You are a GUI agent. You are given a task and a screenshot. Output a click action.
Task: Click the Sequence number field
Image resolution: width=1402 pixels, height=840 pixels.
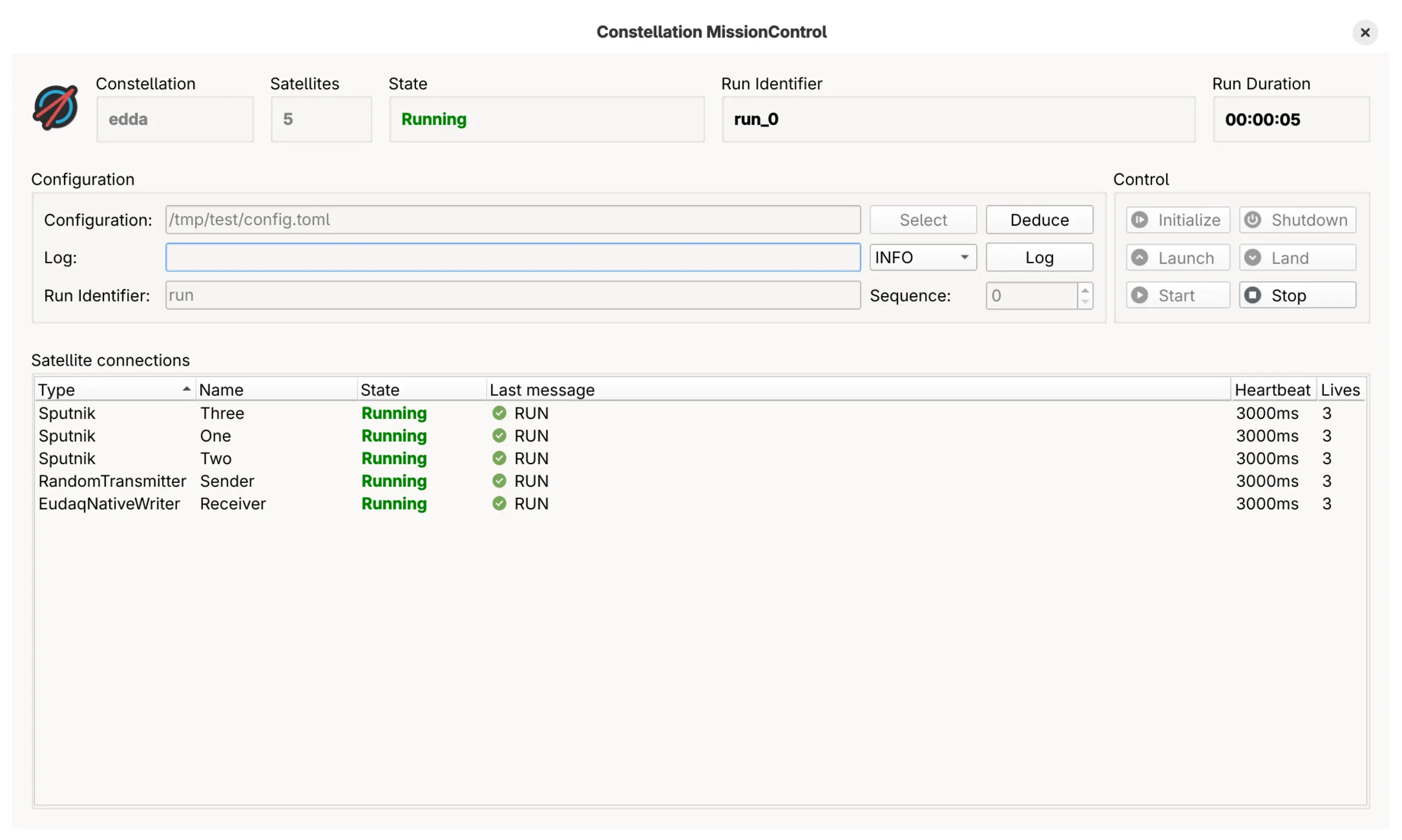coord(1031,296)
